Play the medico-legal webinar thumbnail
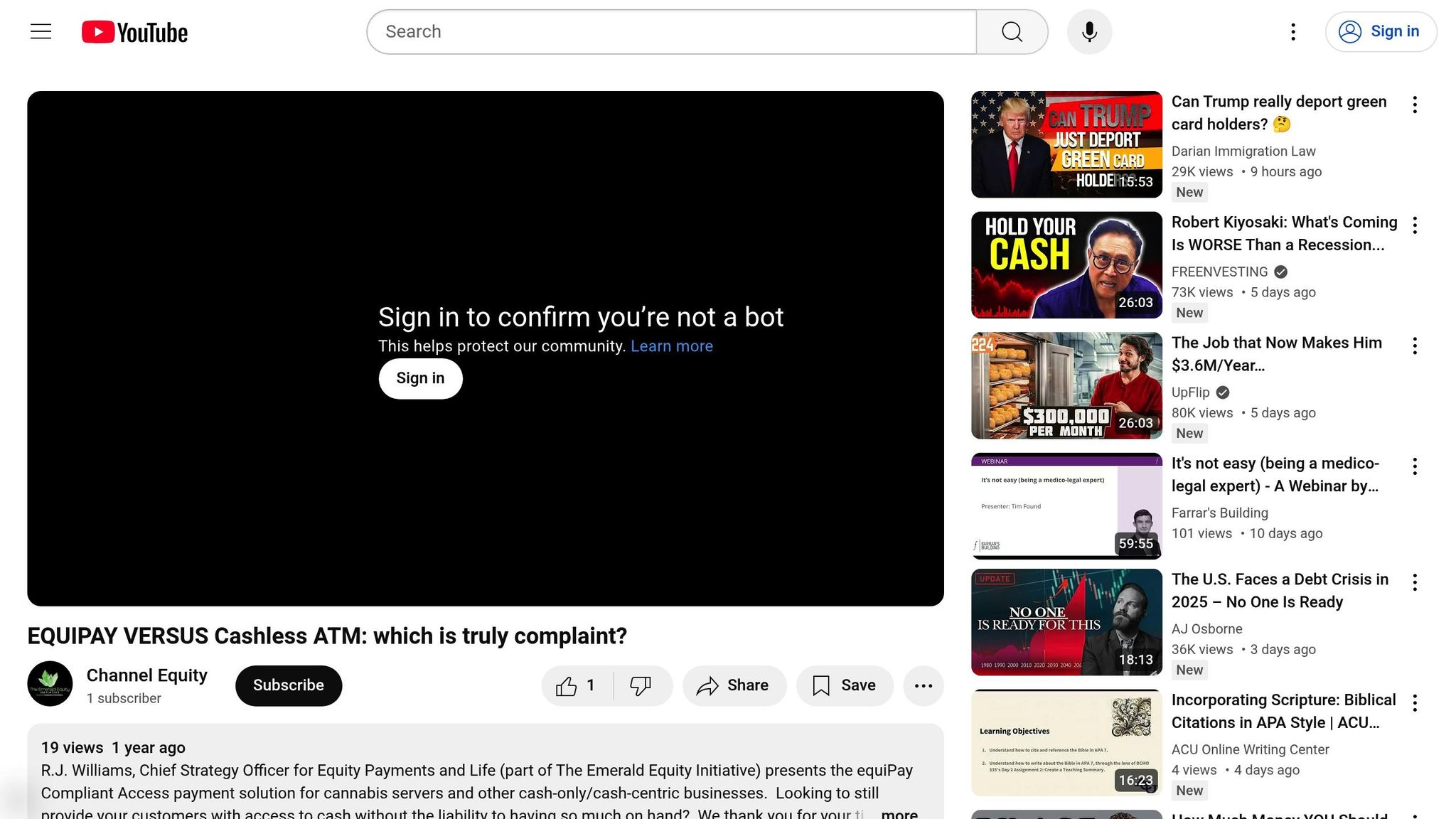Image resolution: width=1456 pixels, height=819 pixels. pyautogui.click(x=1066, y=506)
